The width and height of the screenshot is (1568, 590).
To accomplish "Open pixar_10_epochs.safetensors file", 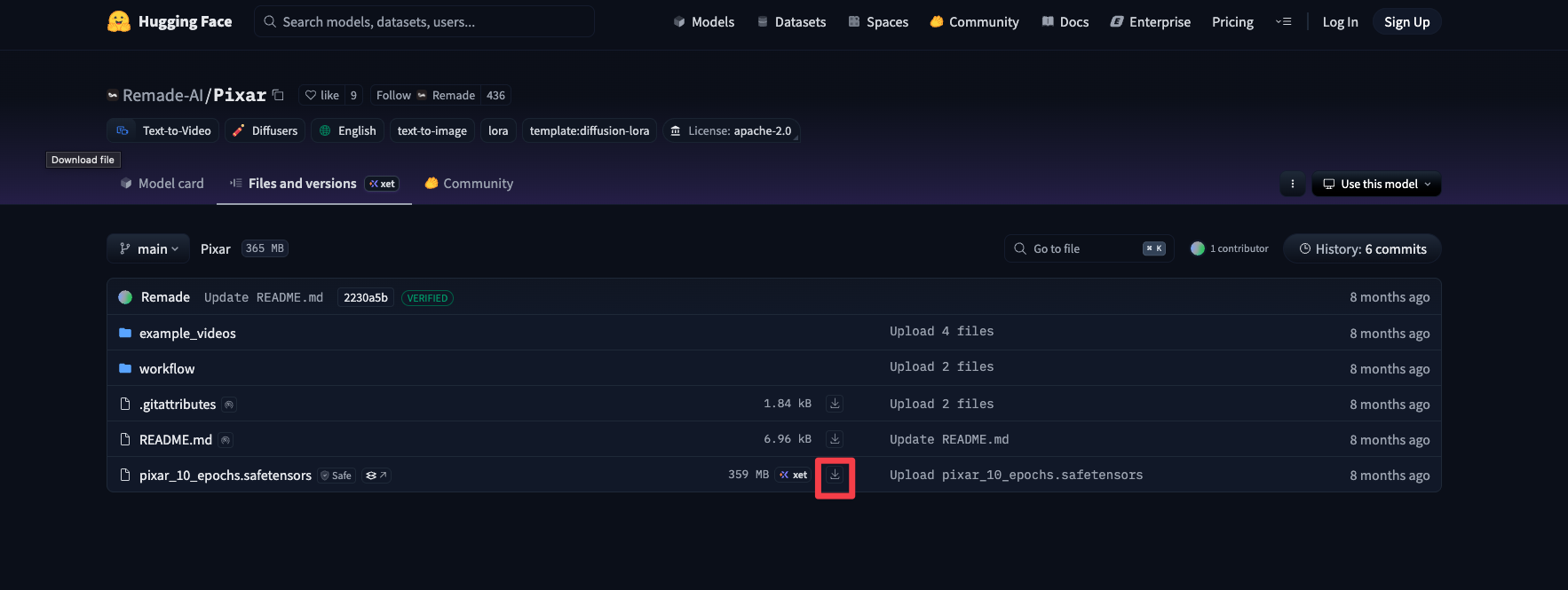I will pos(226,475).
